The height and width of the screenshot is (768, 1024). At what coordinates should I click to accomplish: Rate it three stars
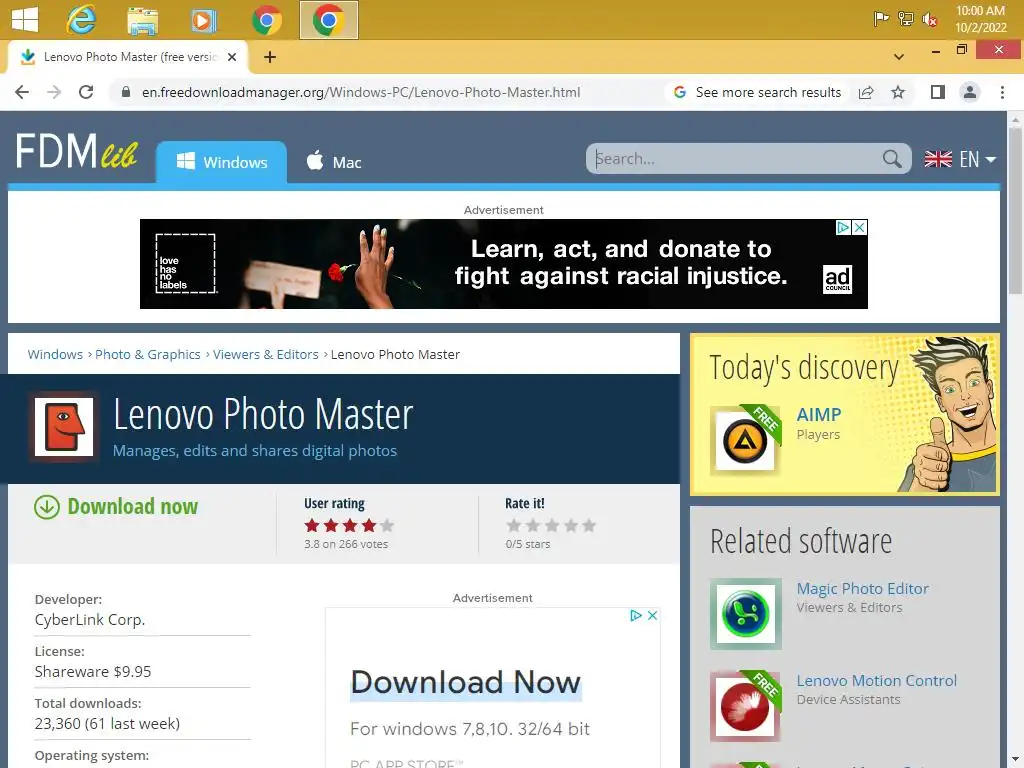coord(552,526)
